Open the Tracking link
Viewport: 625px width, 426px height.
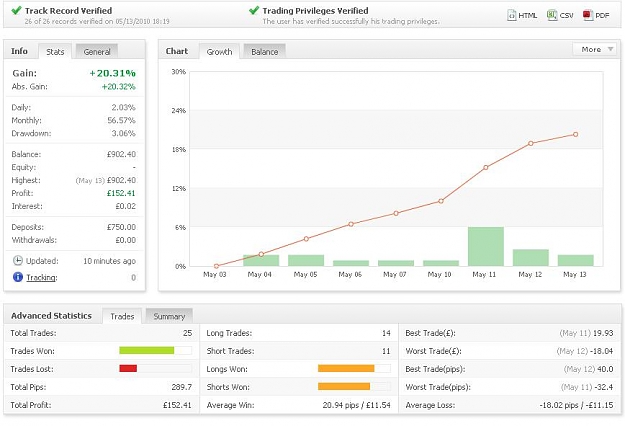click(42, 277)
